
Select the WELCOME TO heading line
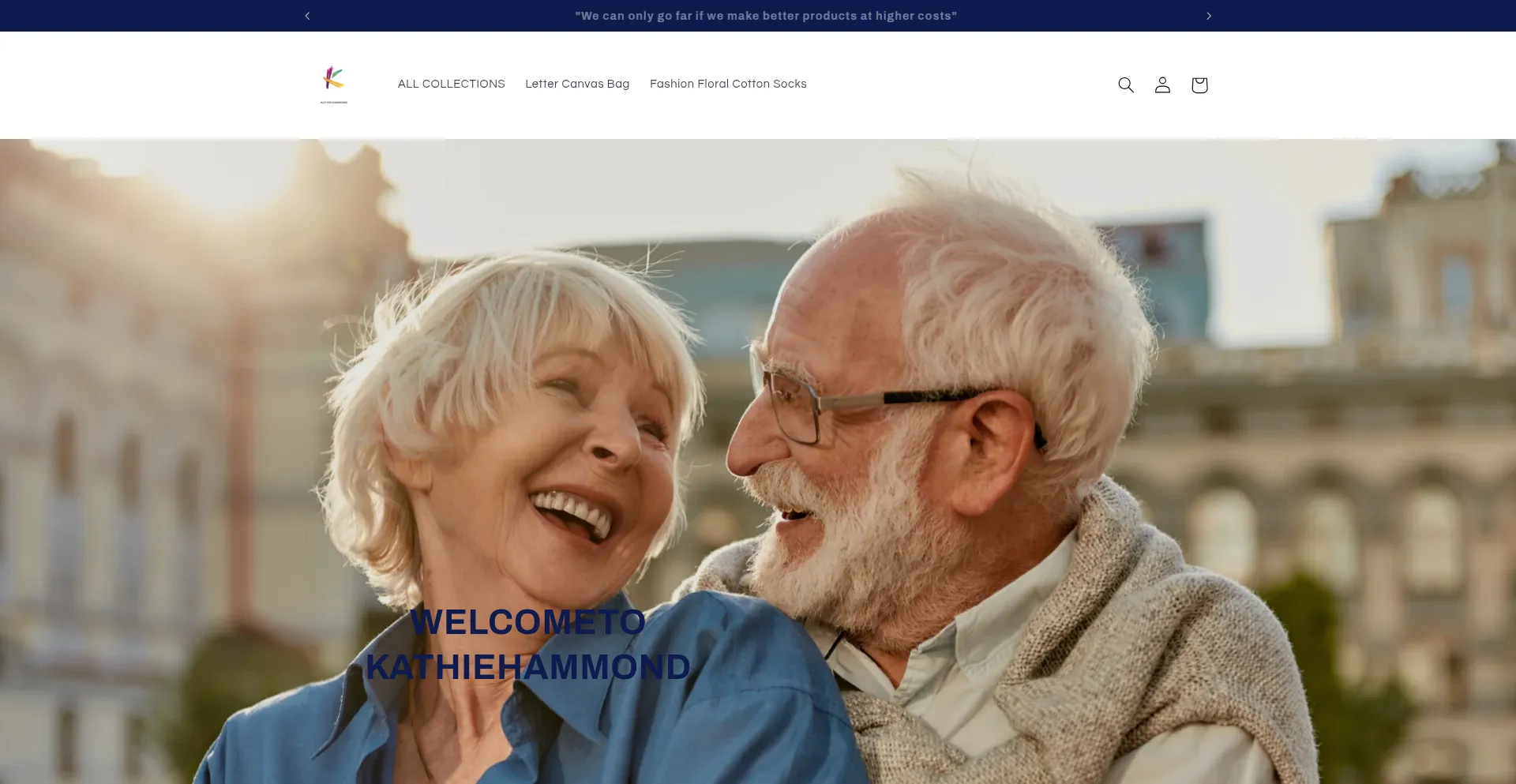[x=528, y=622]
